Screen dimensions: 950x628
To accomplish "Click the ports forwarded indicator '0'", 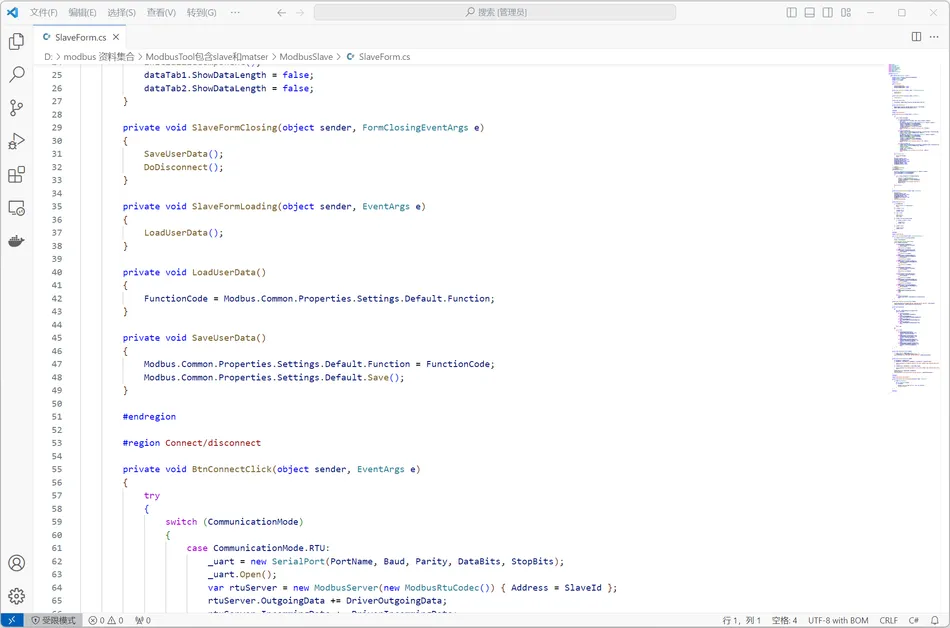I will click(x=143, y=620).
